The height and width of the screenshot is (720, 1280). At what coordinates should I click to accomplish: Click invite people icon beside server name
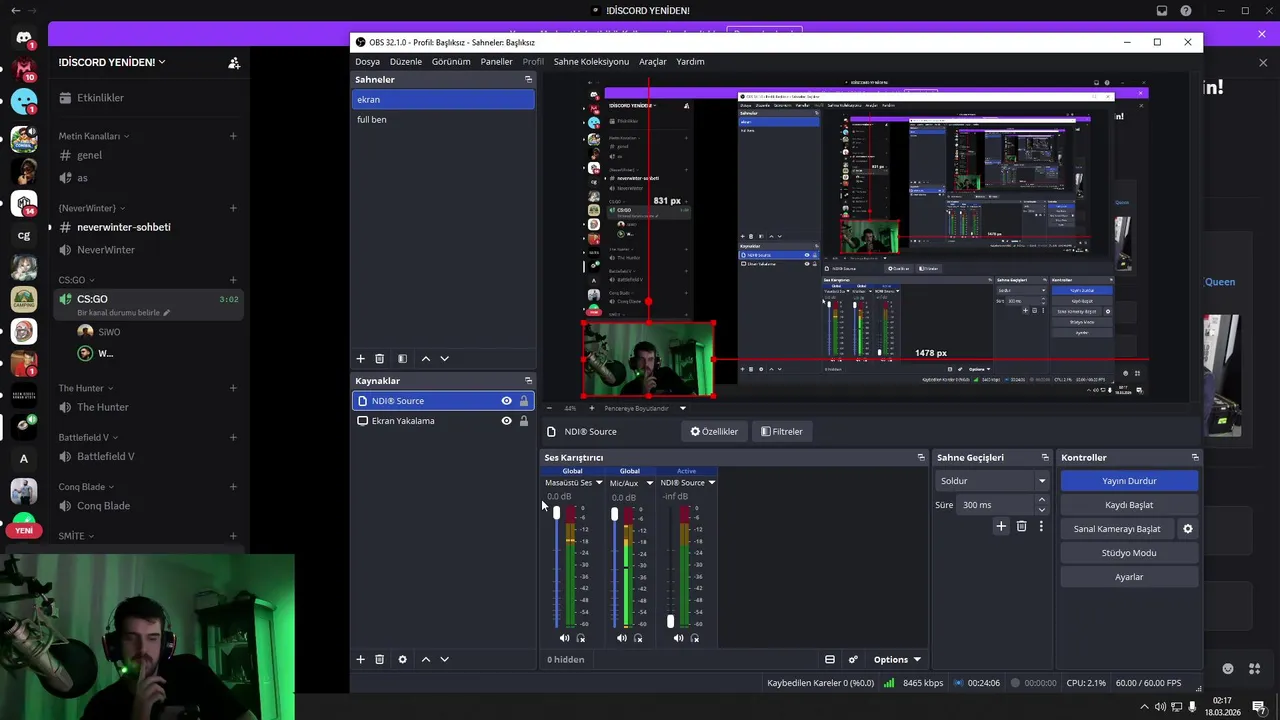click(234, 62)
